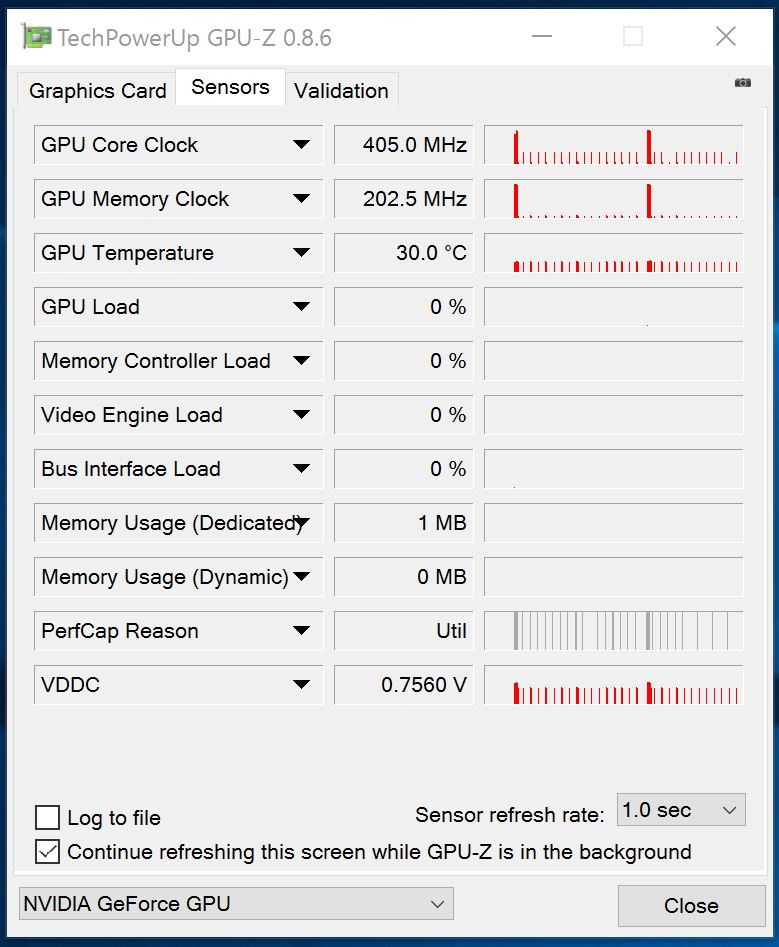
Task: Click the Close button
Action: pyautogui.click(x=691, y=905)
